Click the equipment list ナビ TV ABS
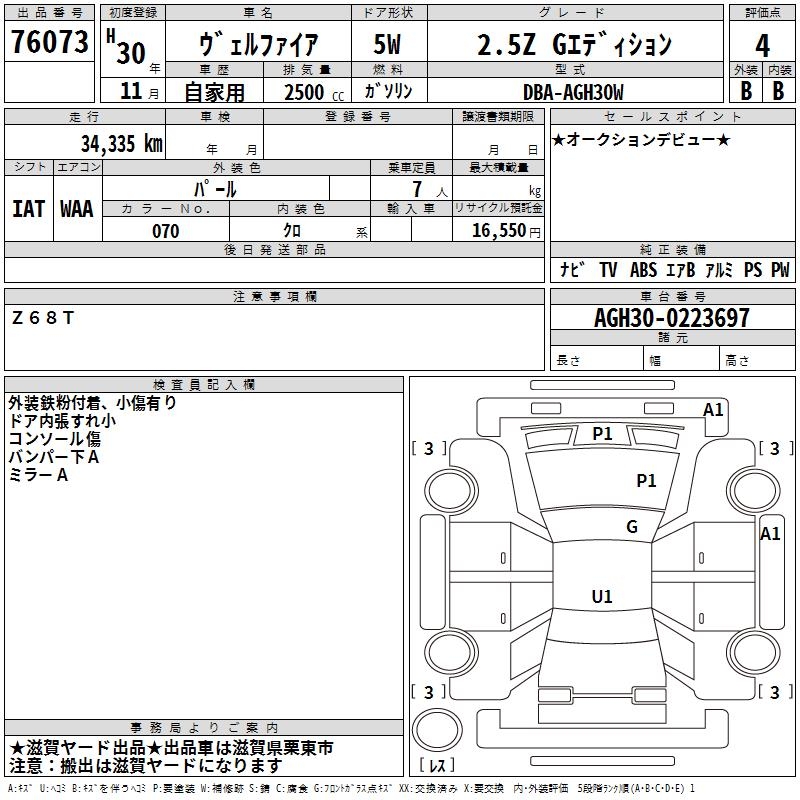The image size is (800, 800). pyautogui.click(x=674, y=270)
